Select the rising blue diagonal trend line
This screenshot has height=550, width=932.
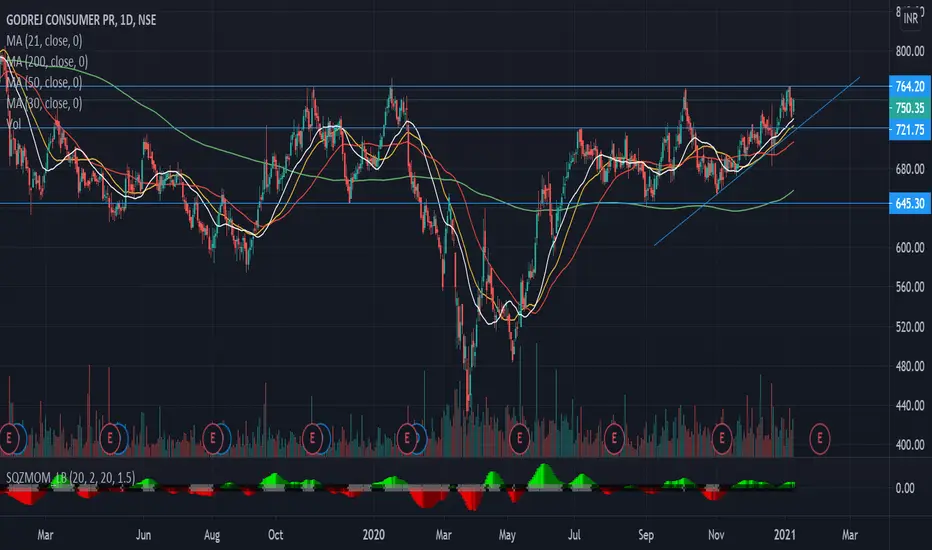(x=756, y=161)
